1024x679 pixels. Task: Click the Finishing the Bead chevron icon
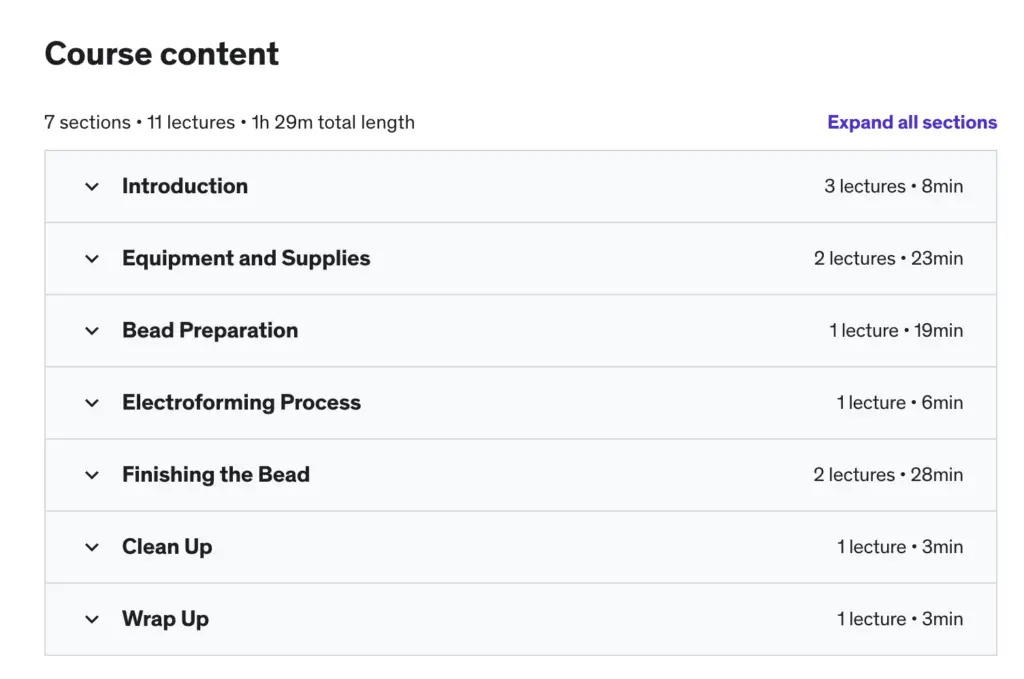tap(92, 475)
